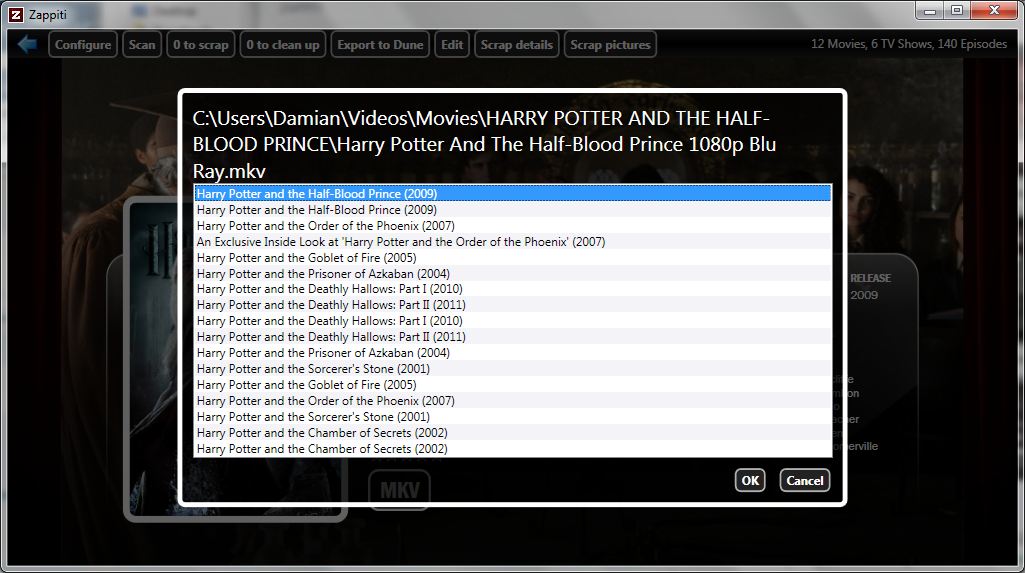The image size is (1025, 573).
Task: Click the Edit toolbar button
Action: click(x=452, y=44)
